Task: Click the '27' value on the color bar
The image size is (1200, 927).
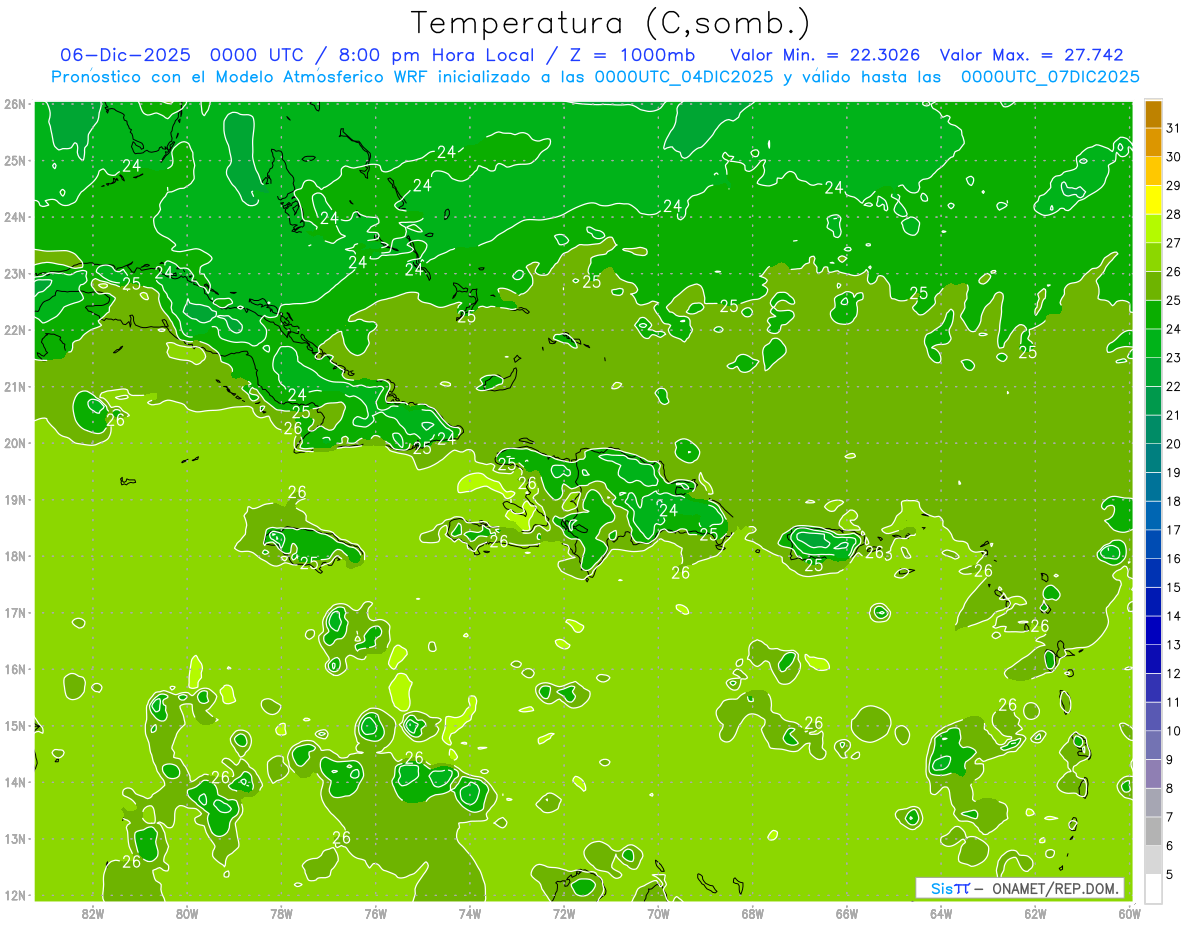Action: tap(1174, 243)
